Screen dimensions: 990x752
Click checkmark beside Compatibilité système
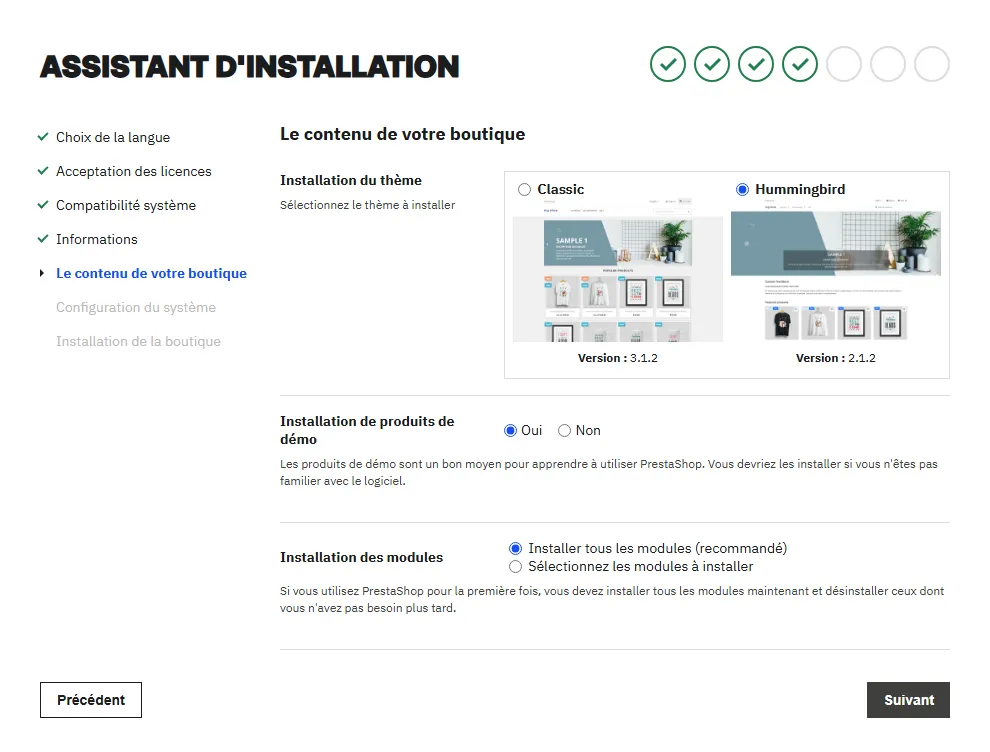[x=43, y=205]
